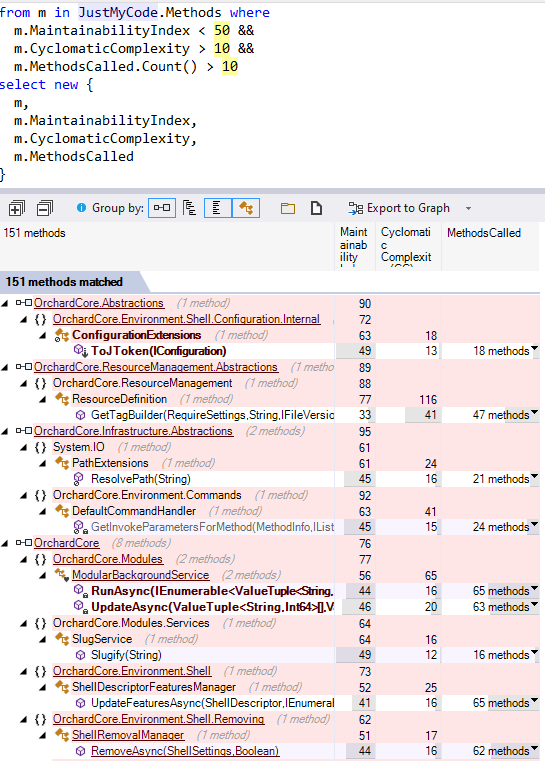Toggle grouping by type

[x=246, y=208]
